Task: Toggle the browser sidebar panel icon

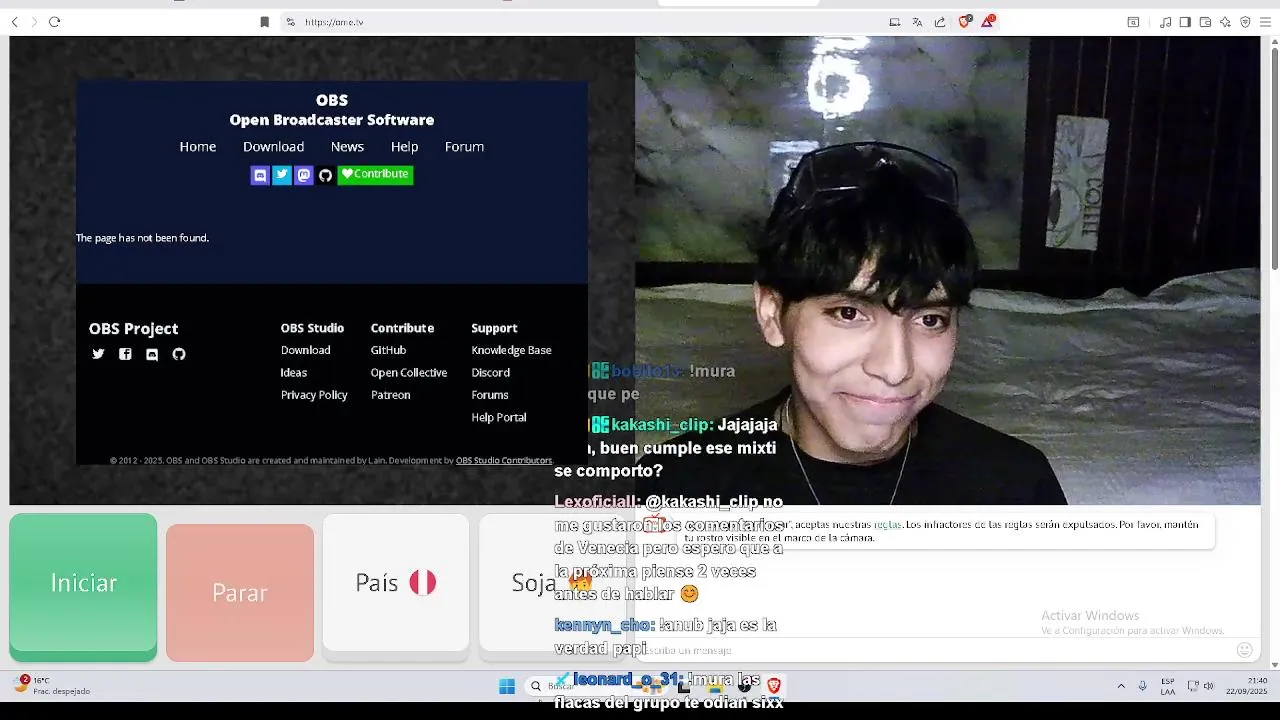Action: coord(1185,22)
